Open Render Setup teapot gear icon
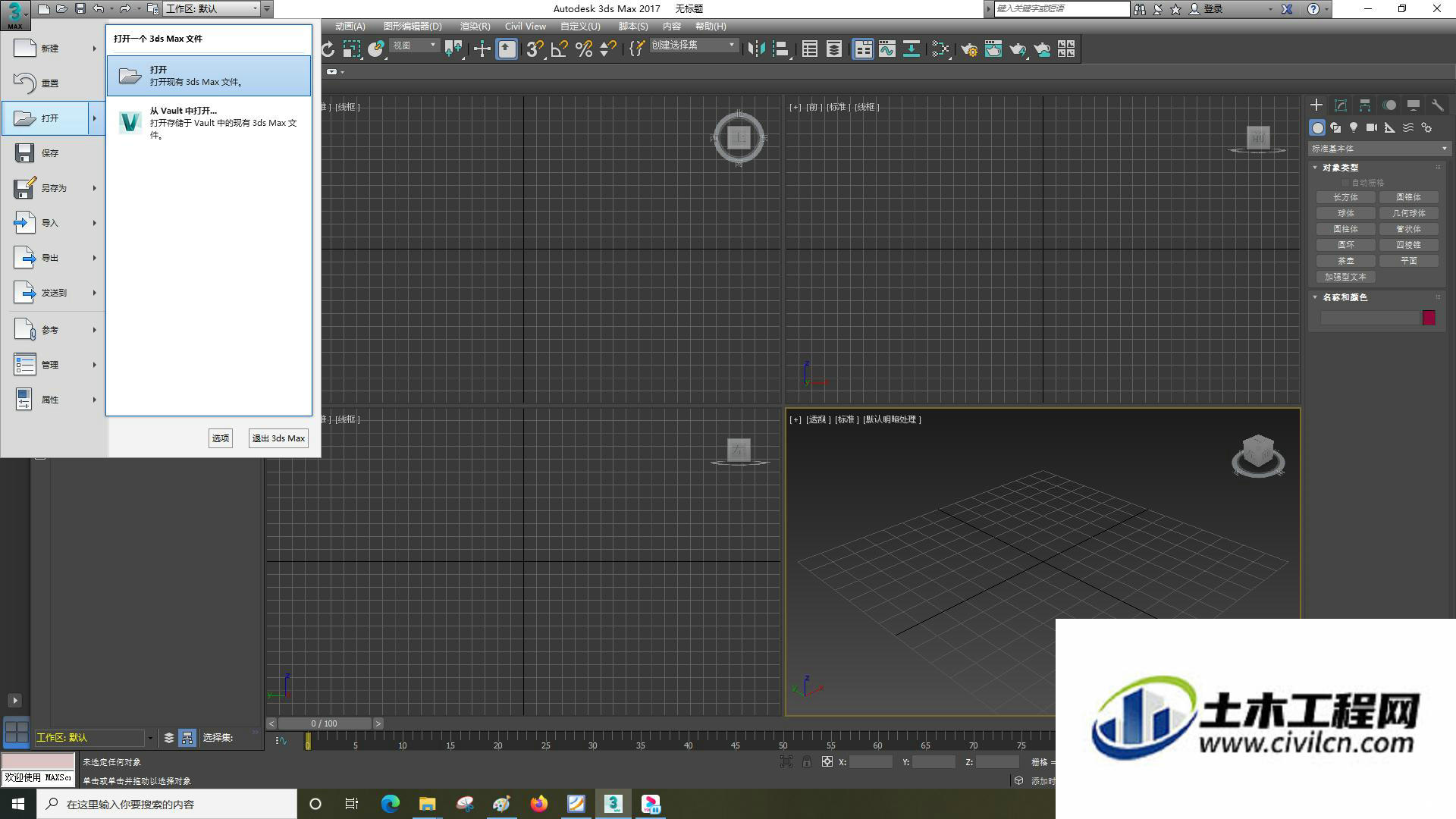 (x=968, y=49)
